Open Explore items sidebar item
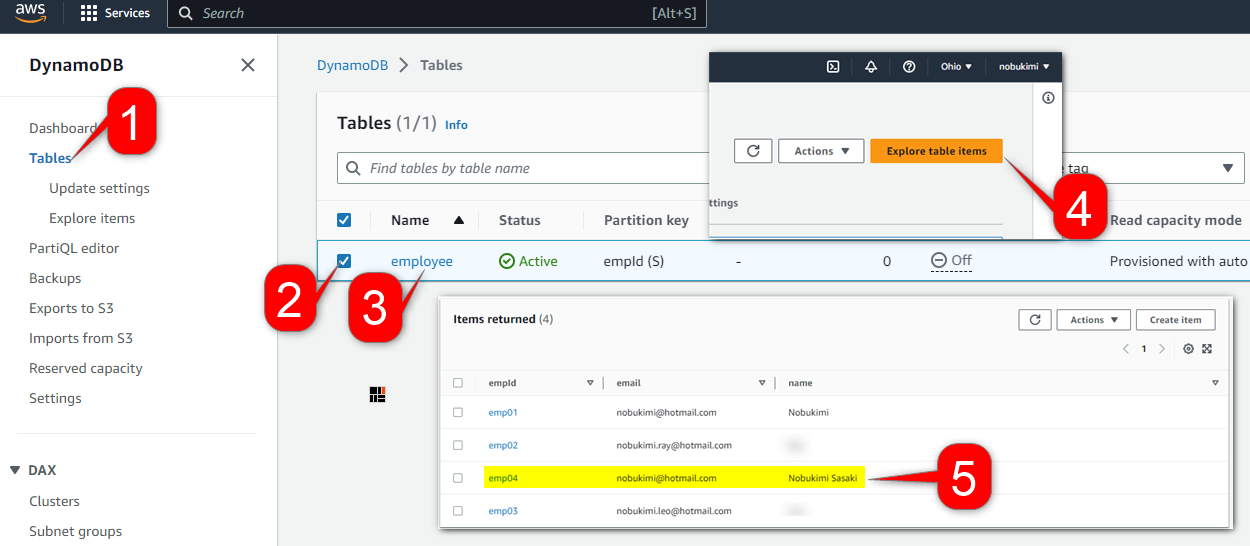The image size is (1250, 546). click(92, 218)
